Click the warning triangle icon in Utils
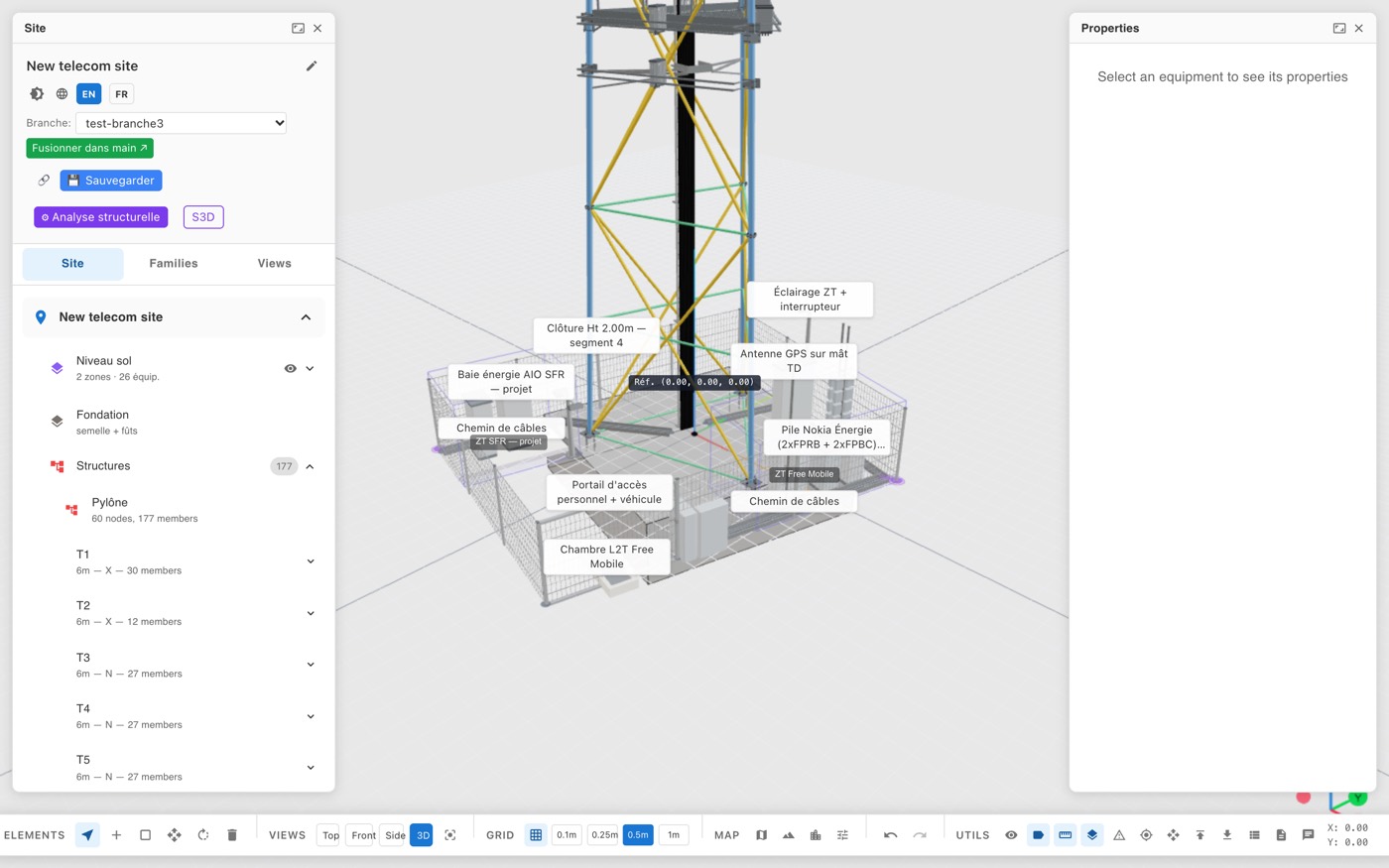 (x=1119, y=835)
